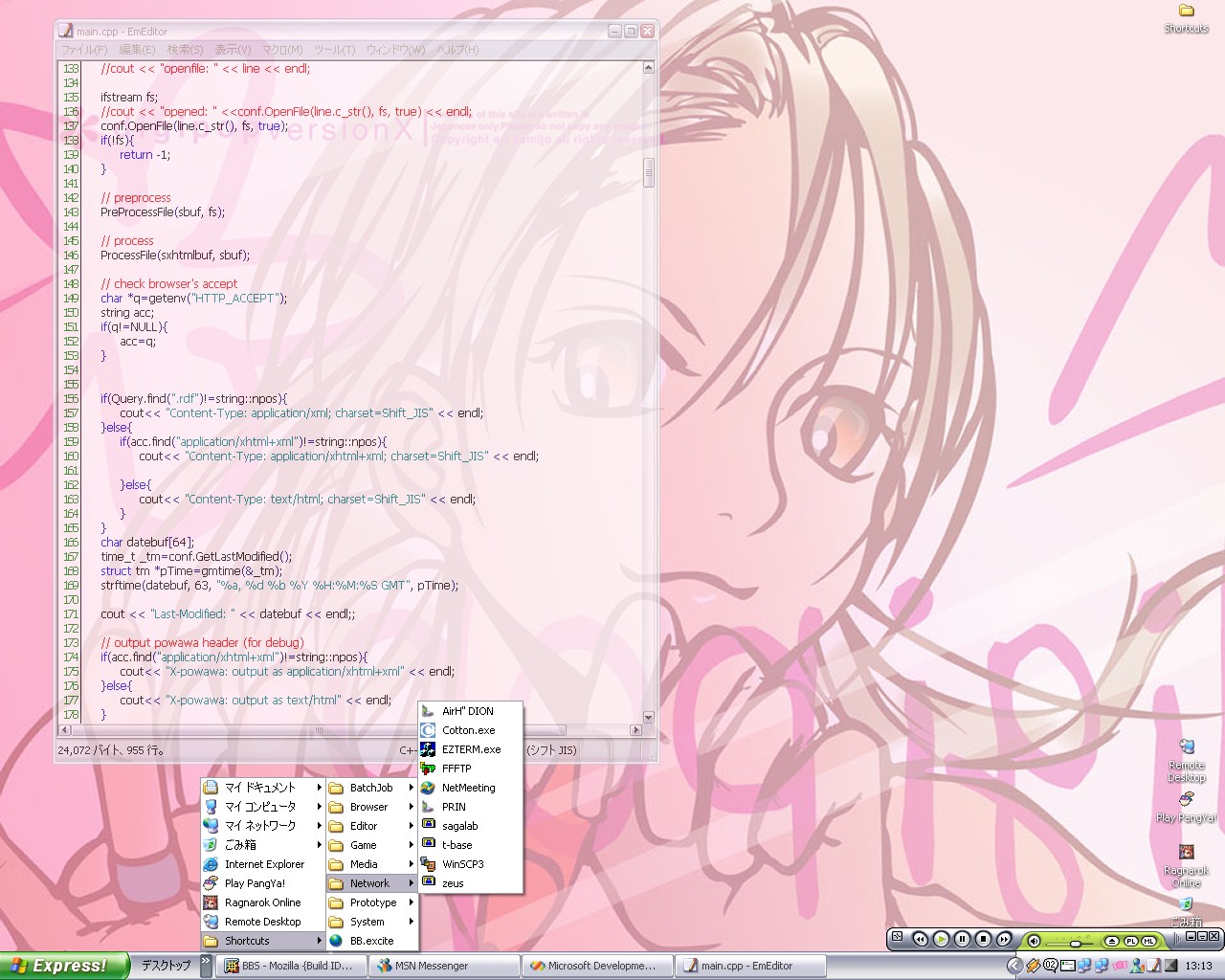1225x980 pixels.
Task: Toggle the player's PL playlist button
Action: pyautogui.click(x=1130, y=941)
